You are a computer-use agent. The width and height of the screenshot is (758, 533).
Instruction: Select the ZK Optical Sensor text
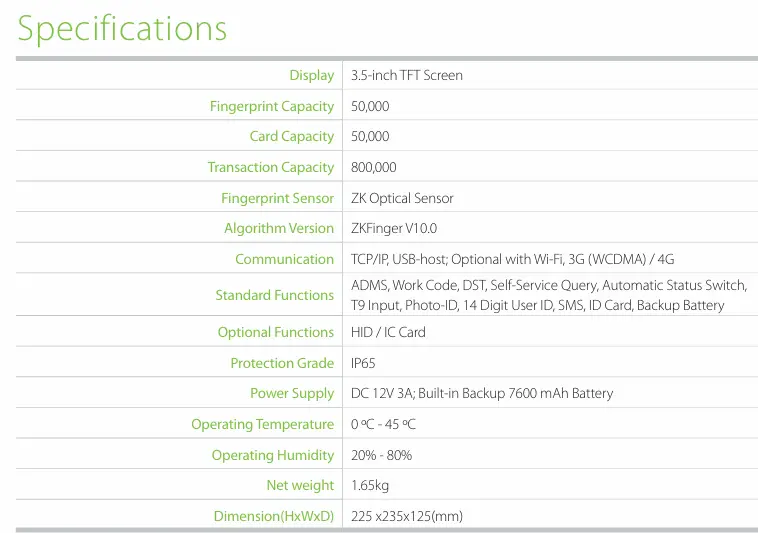[402, 198]
